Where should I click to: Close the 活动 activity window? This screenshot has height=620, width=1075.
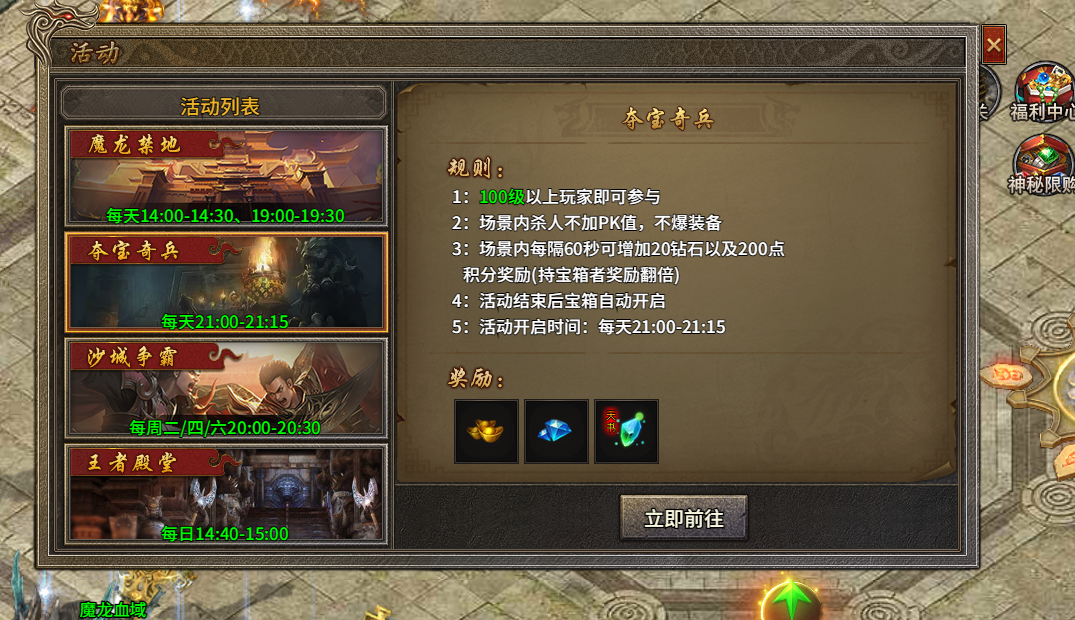pyautogui.click(x=993, y=45)
